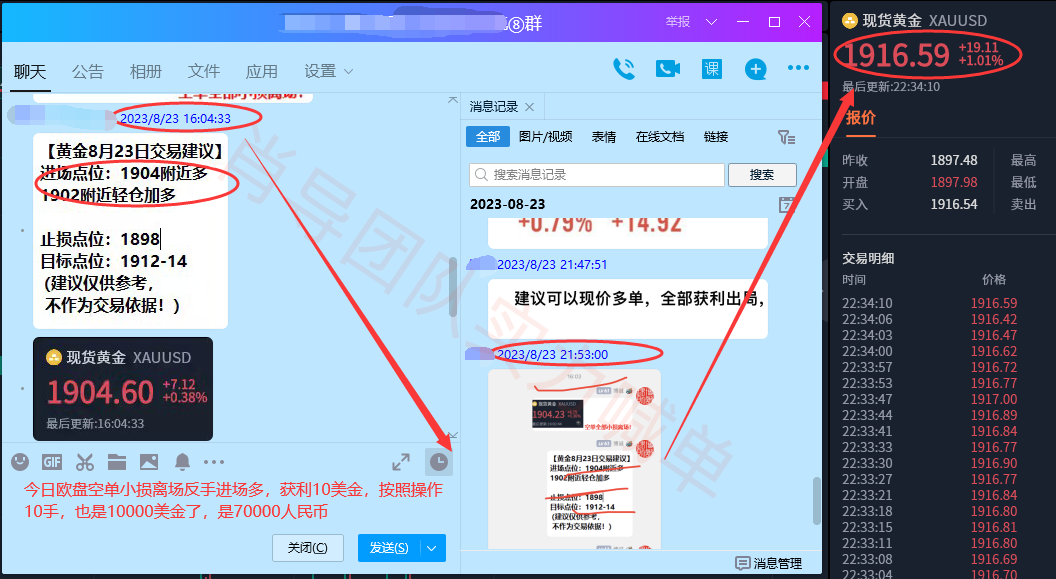Click the 开盘 value 1897.98
This screenshot has width=1056, height=579.
pyautogui.click(x=954, y=182)
